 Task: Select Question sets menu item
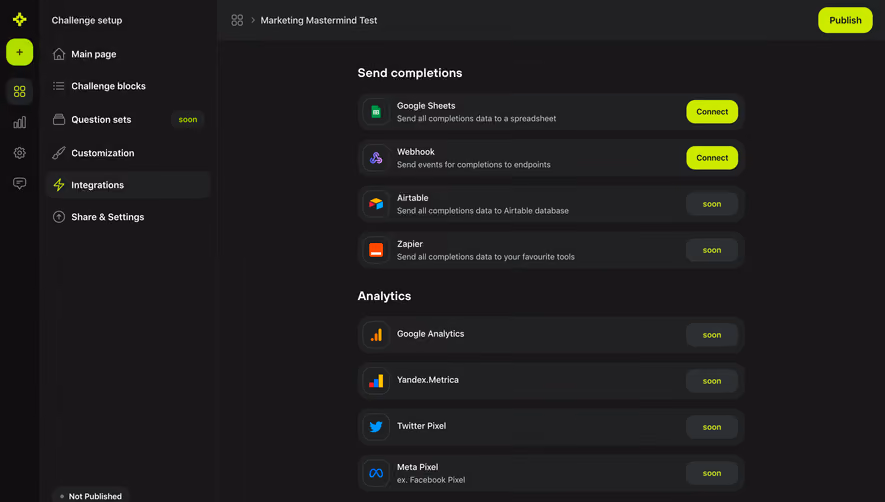(128, 119)
